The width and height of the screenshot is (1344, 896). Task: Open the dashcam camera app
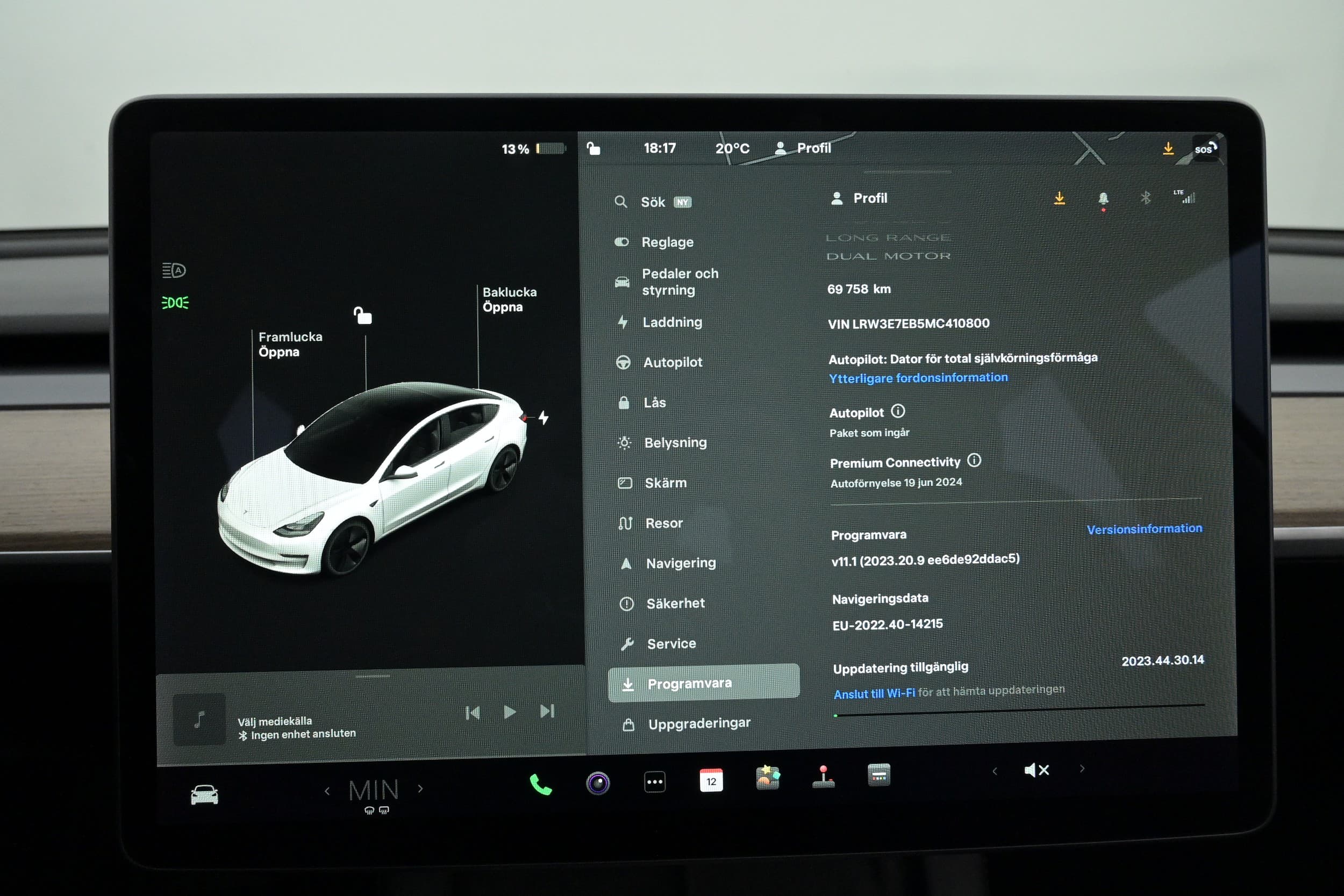pos(598,783)
